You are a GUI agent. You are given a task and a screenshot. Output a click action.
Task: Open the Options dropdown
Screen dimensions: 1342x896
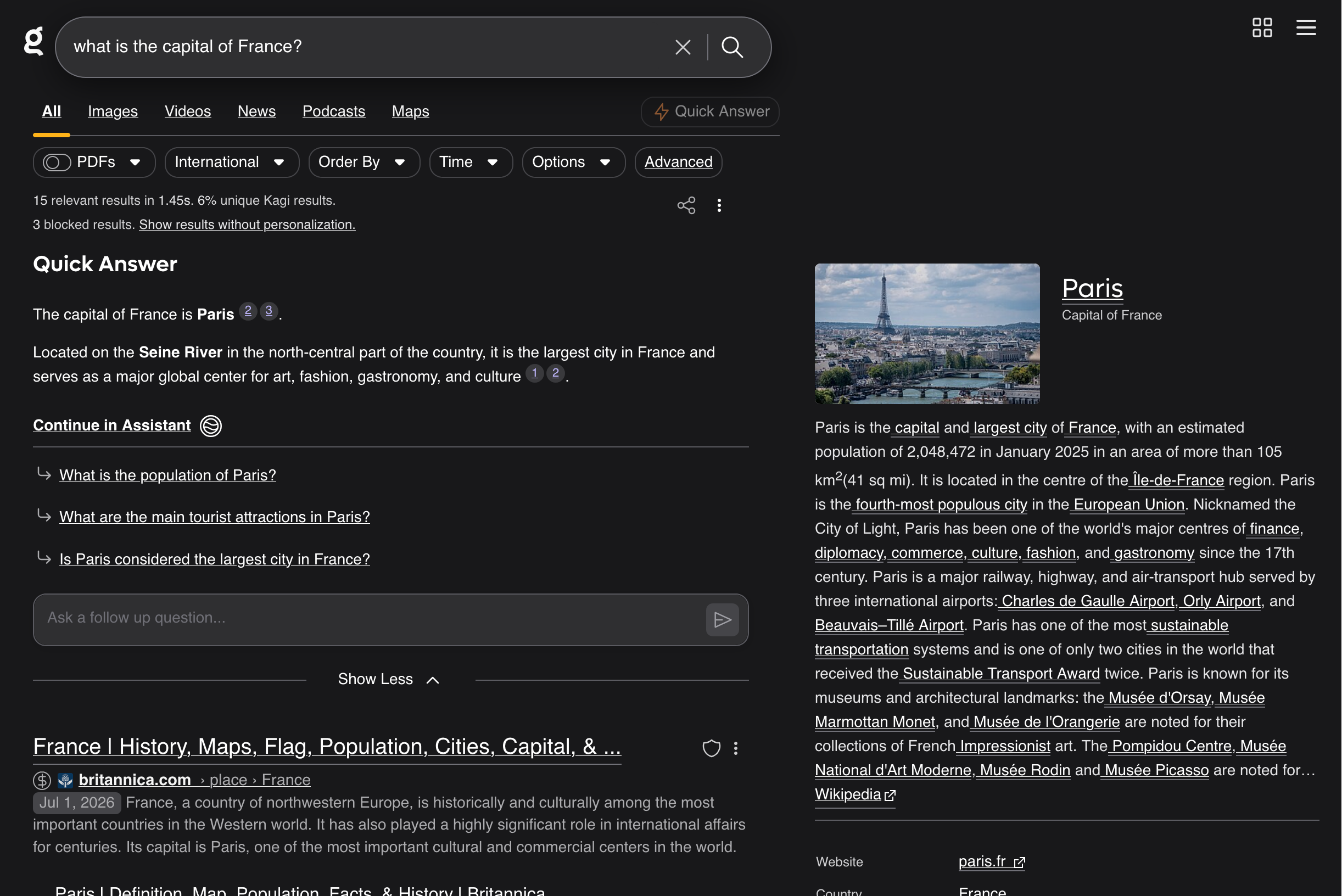[x=573, y=163]
